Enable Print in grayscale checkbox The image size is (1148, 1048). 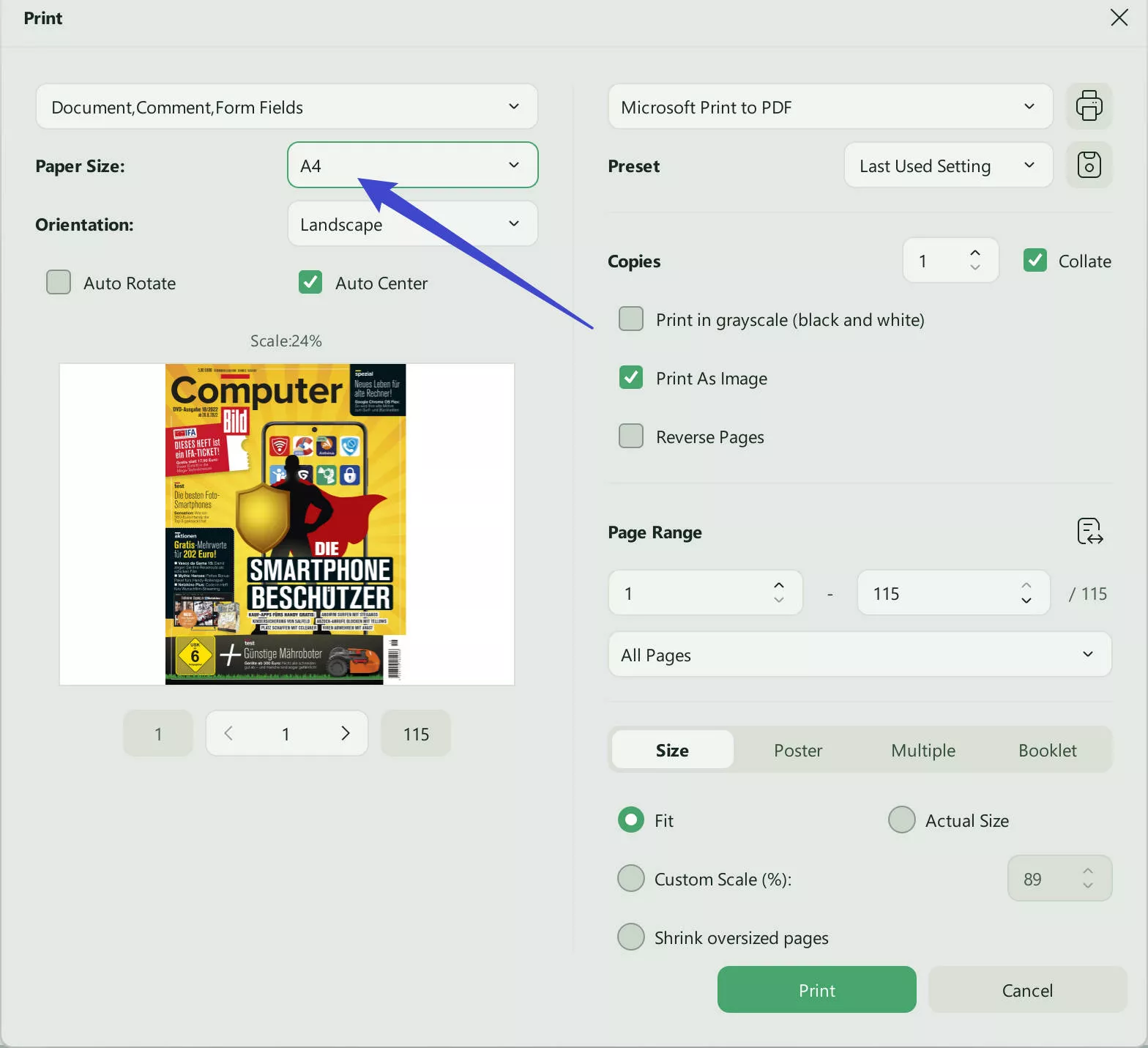click(630, 319)
